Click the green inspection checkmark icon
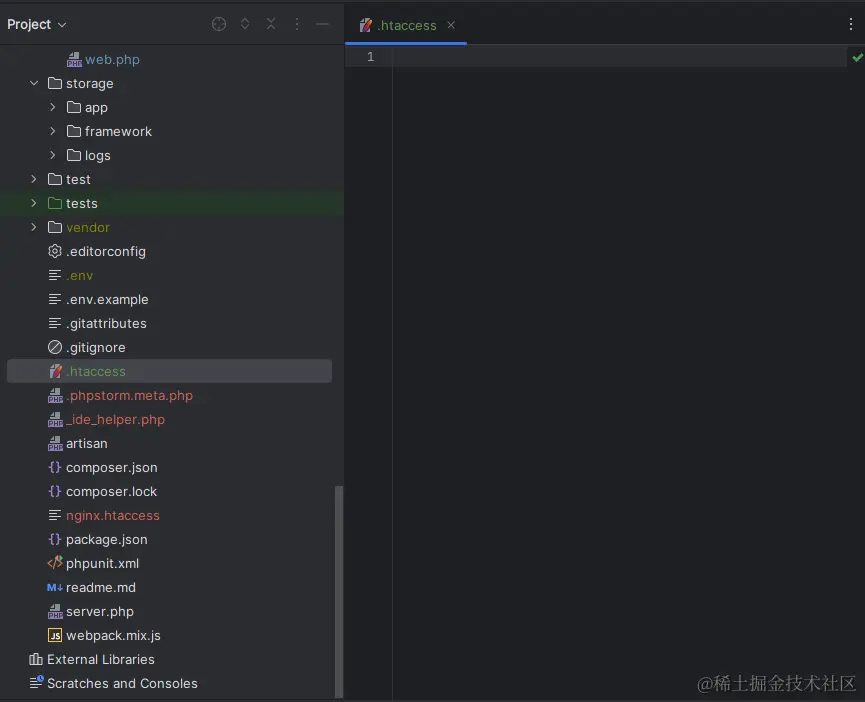865x702 pixels. (857, 57)
